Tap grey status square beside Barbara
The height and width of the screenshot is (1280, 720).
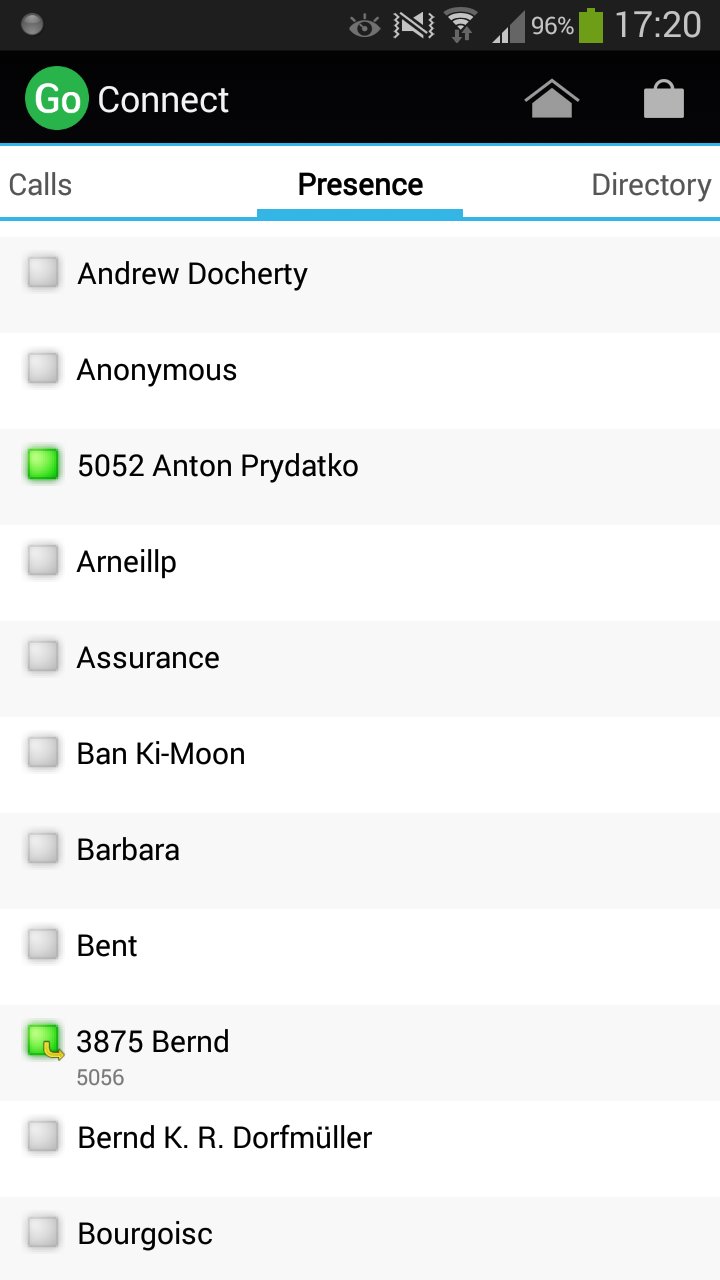(43, 849)
